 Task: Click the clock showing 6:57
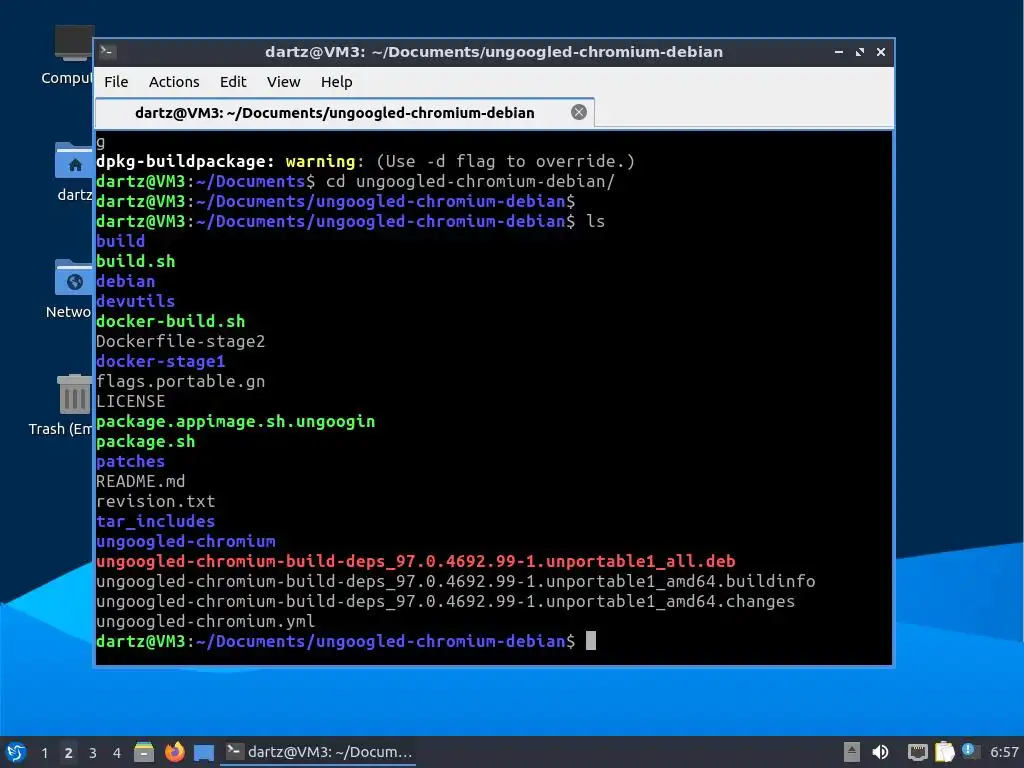pos(1004,752)
